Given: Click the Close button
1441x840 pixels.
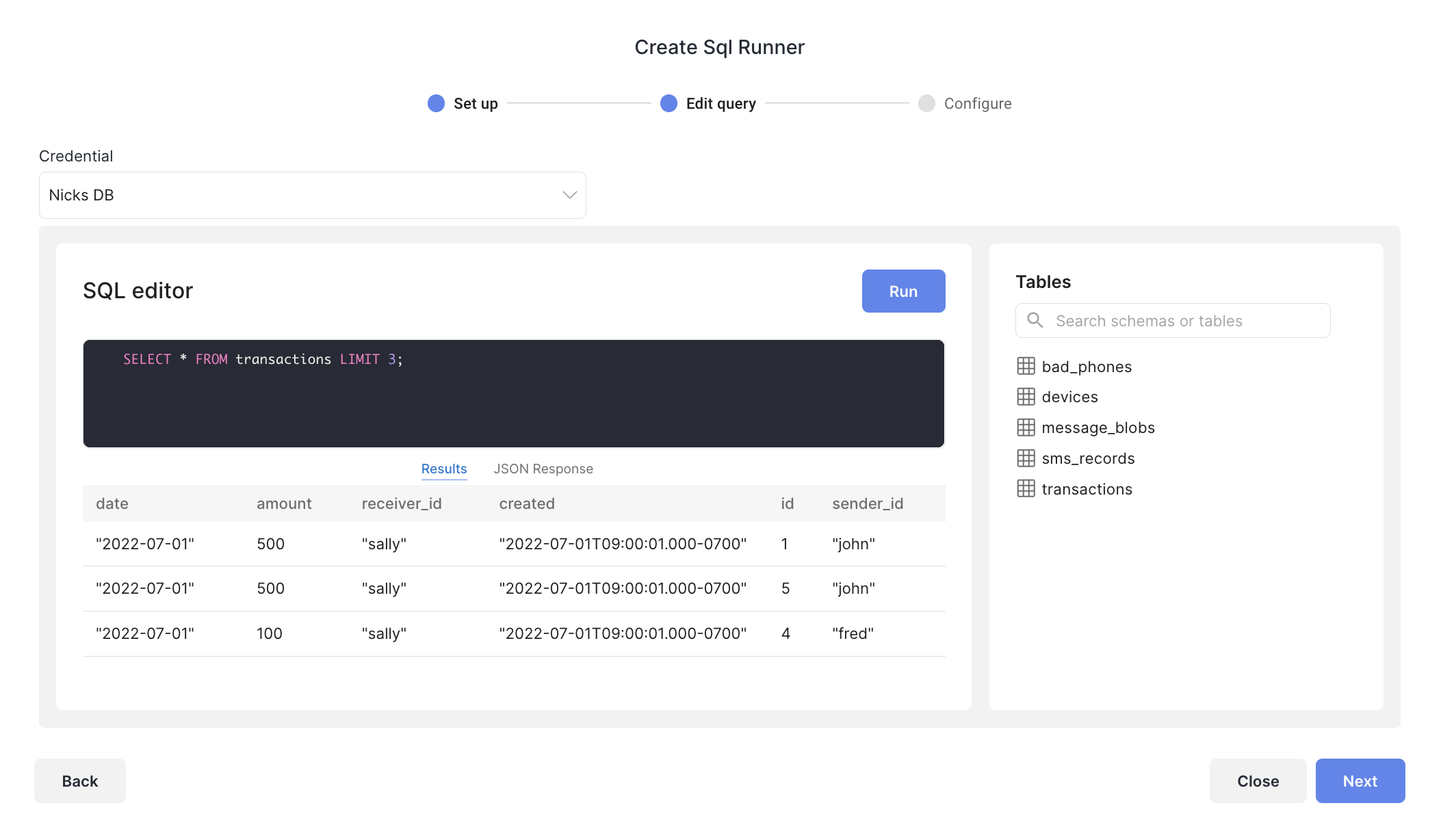Looking at the screenshot, I should coord(1258,781).
